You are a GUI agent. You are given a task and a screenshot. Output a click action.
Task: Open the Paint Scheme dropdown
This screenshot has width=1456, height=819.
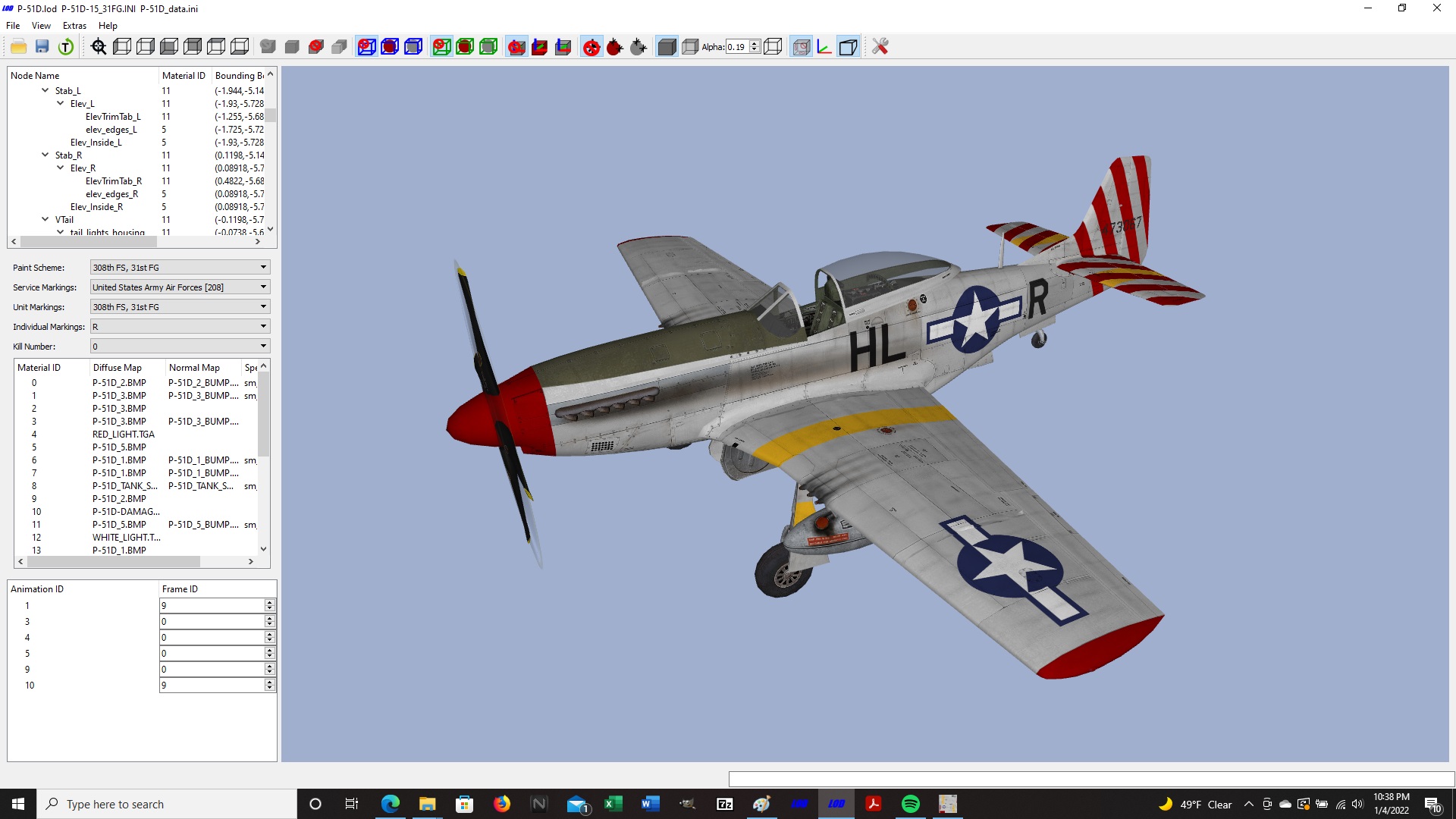180,267
